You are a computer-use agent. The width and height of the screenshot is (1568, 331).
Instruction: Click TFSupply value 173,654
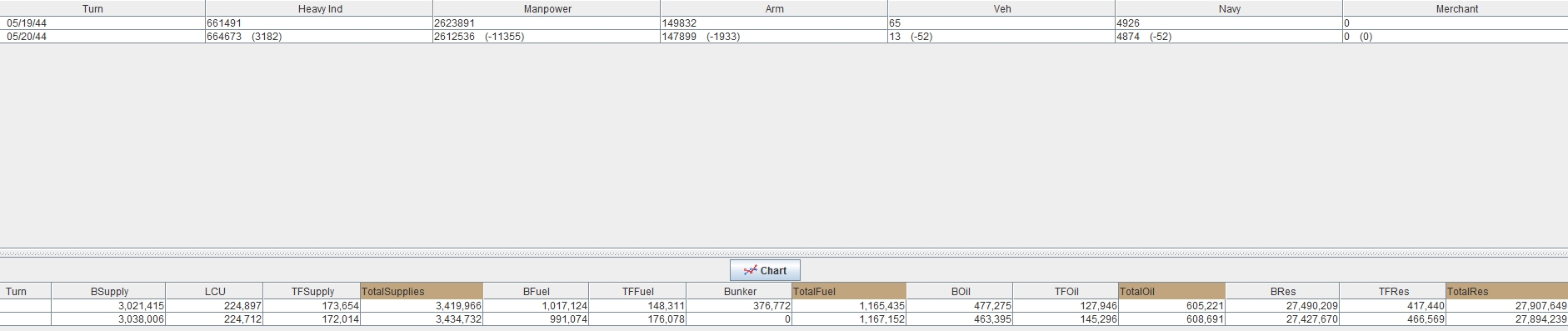tap(340, 306)
